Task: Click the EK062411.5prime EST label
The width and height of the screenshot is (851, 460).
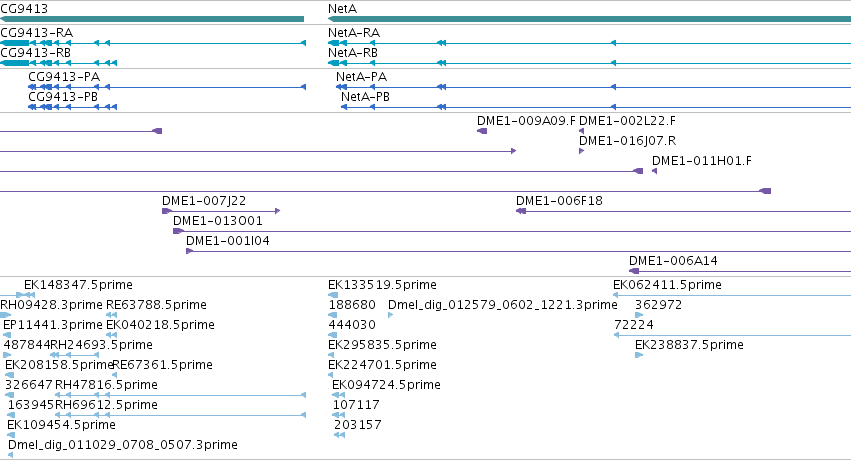Action: pos(668,285)
